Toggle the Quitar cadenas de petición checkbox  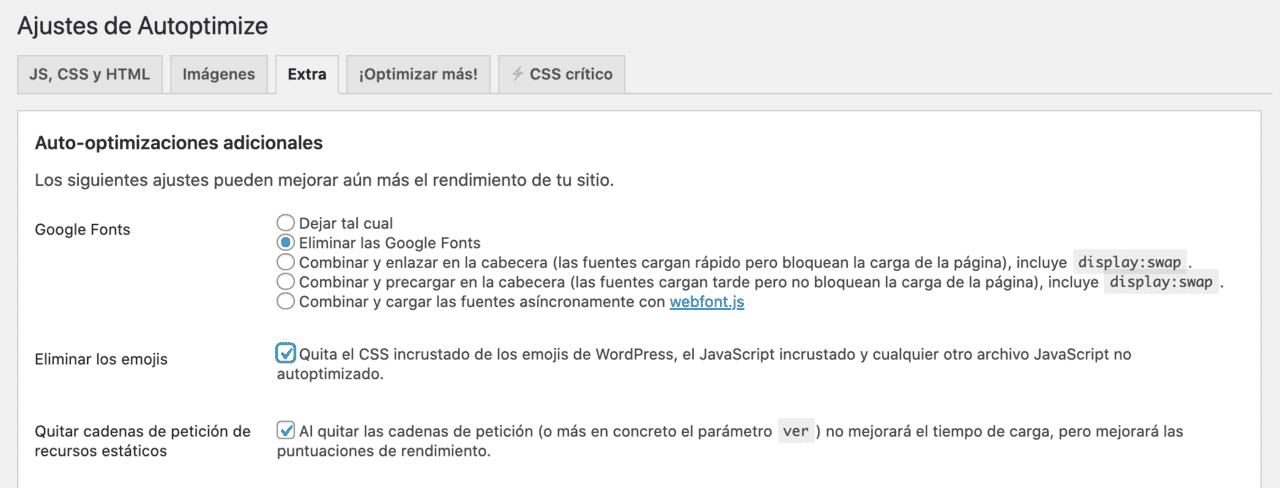tap(286, 431)
